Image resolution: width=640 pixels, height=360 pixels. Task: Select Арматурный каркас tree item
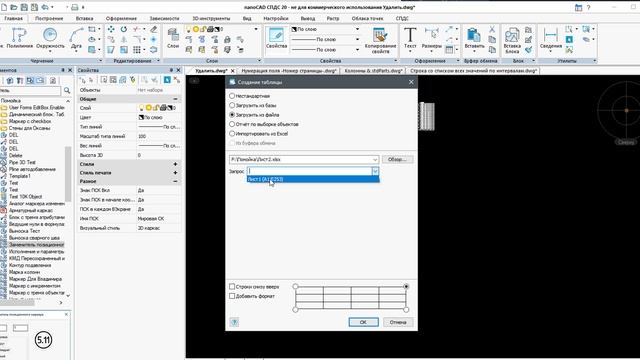pyautogui.click(x=32, y=210)
